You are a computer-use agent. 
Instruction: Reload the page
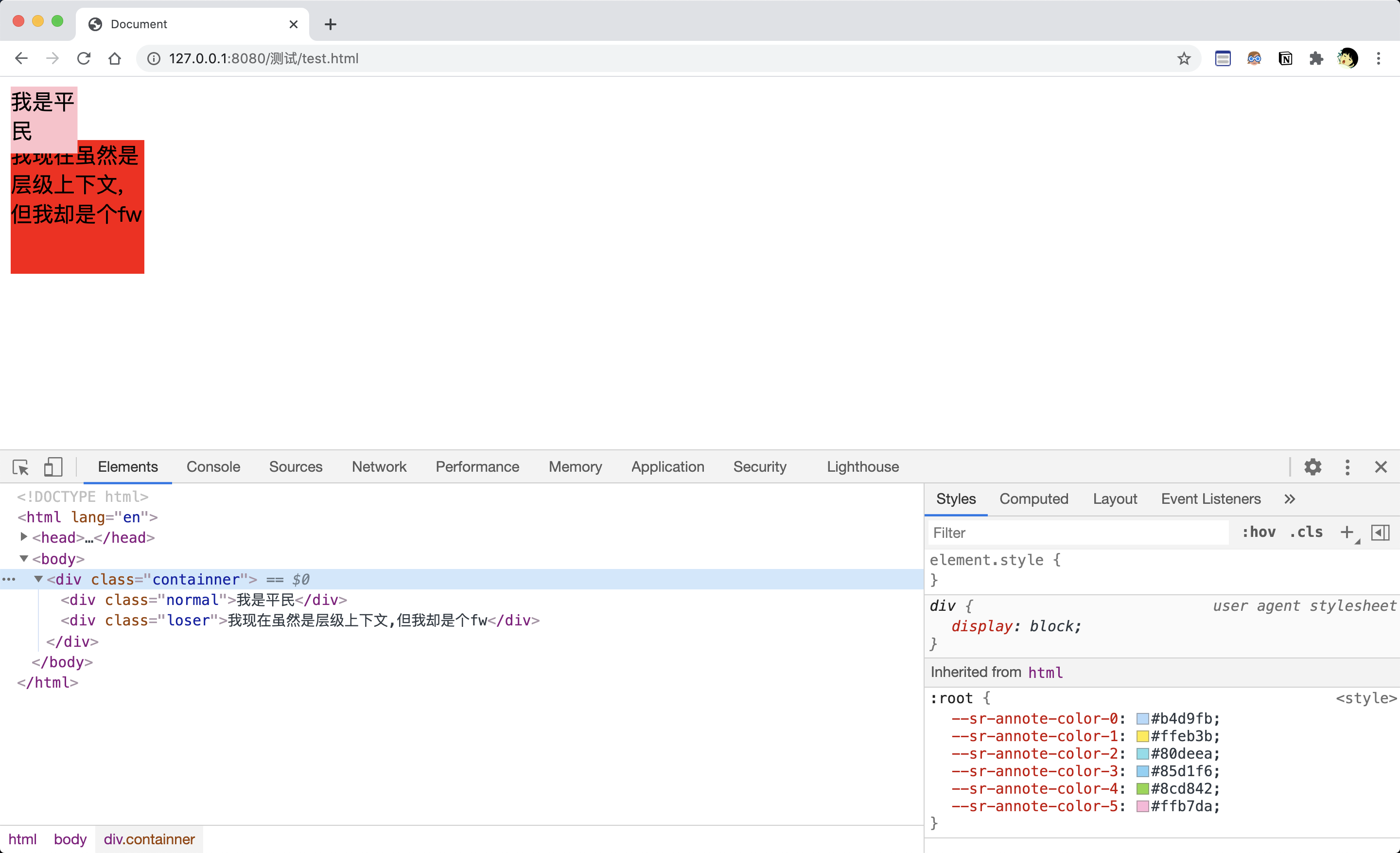point(84,58)
